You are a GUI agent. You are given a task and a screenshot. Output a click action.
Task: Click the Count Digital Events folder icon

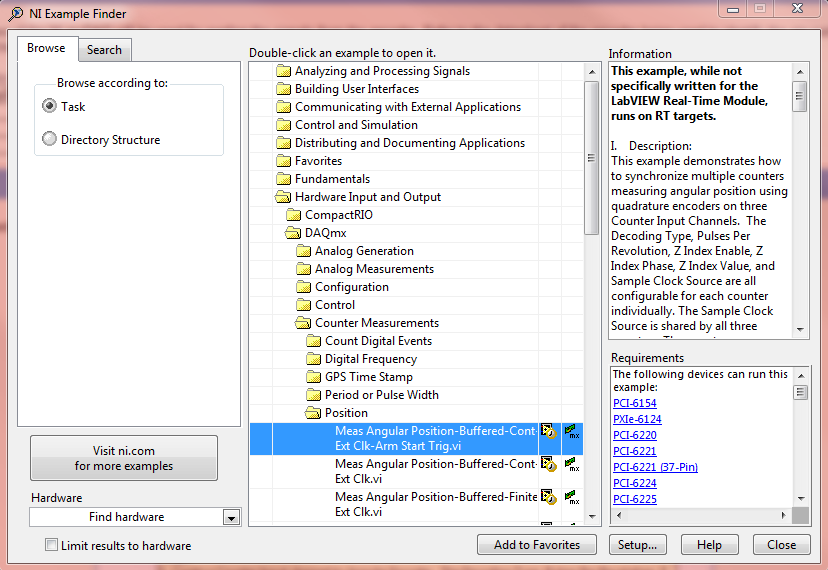click(314, 341)
